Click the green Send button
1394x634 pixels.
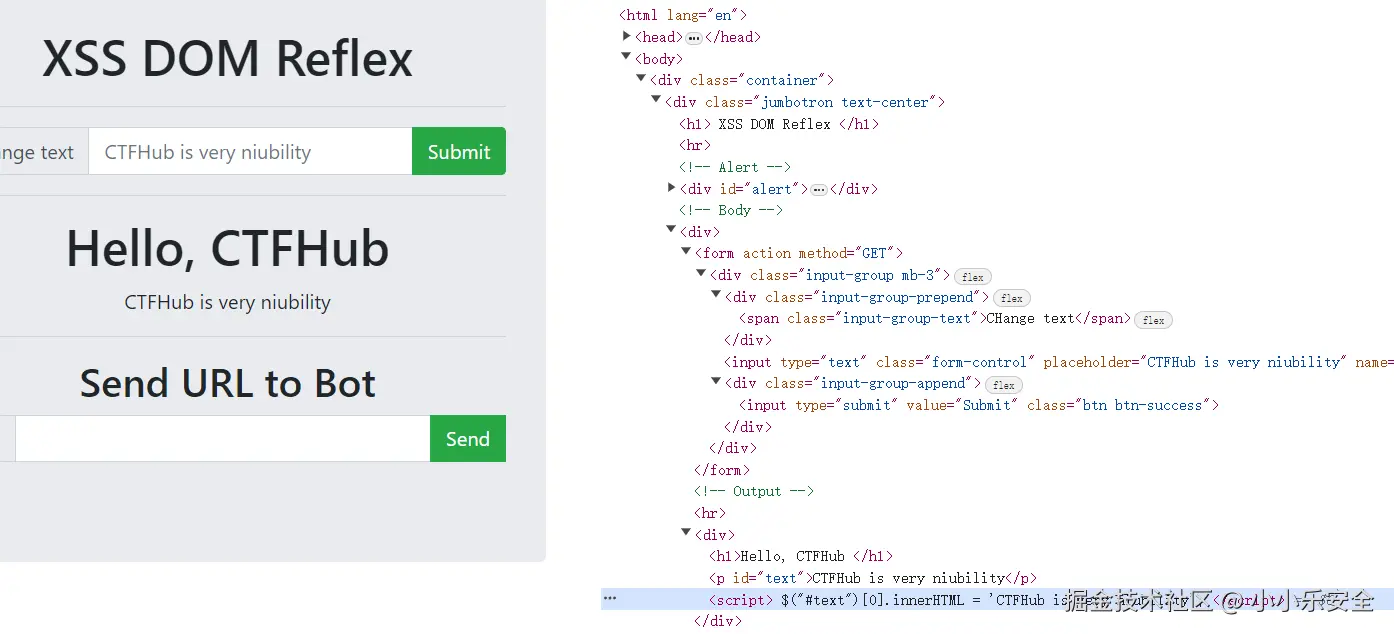click(468, 439)
